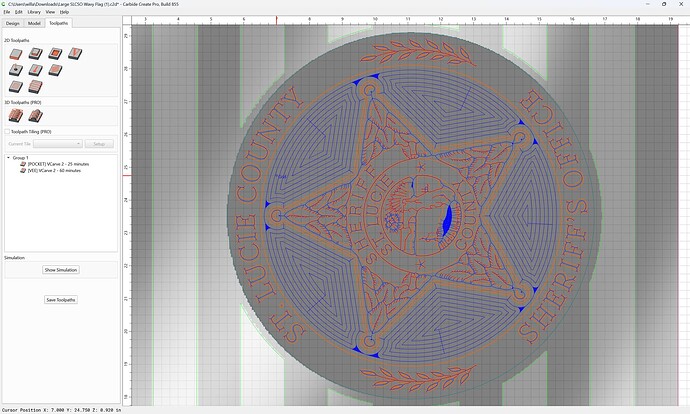The image size is (690, 414).
Task: Collapse the Group 1 tree arrow
Action: click(x=8, y=158)
